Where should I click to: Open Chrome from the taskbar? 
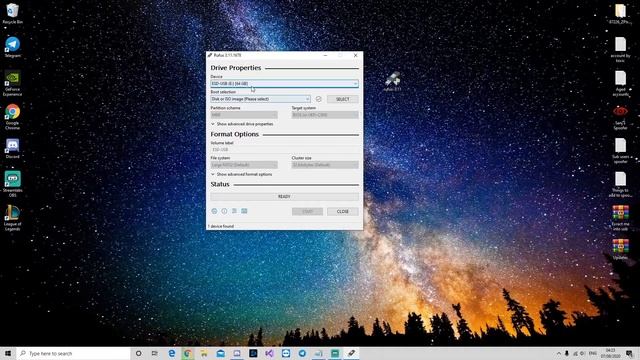pyautogui.click(x=188, y=353)
